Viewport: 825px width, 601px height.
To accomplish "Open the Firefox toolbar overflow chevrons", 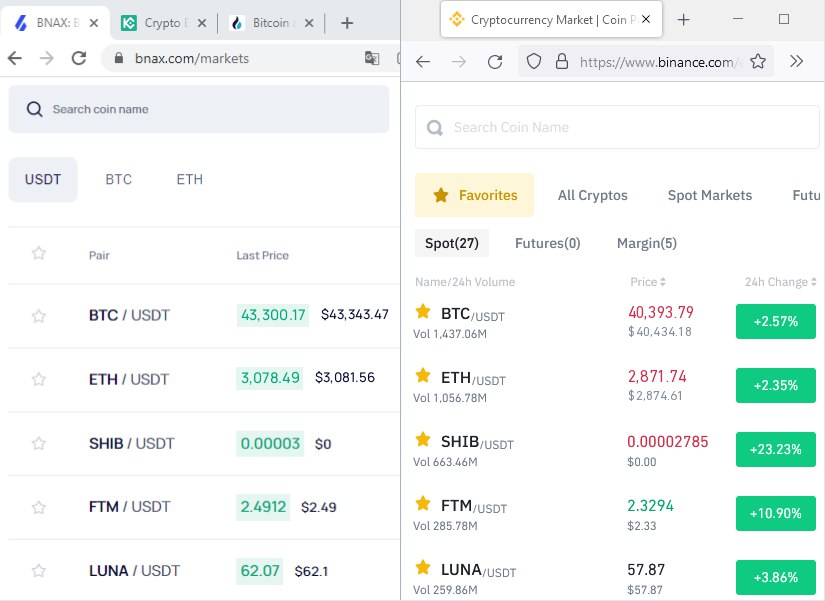I will tap(796, 61).
